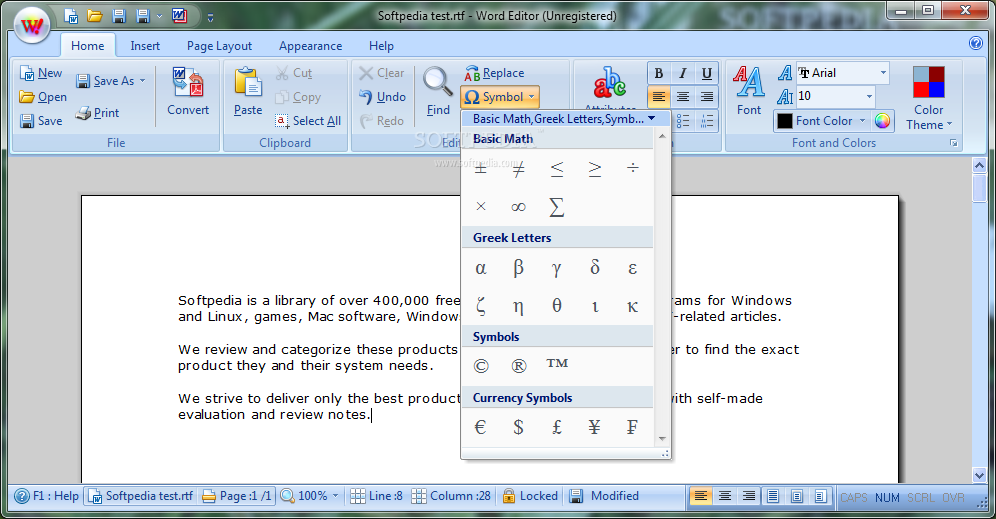Click the Replace tool

[495, 73]
